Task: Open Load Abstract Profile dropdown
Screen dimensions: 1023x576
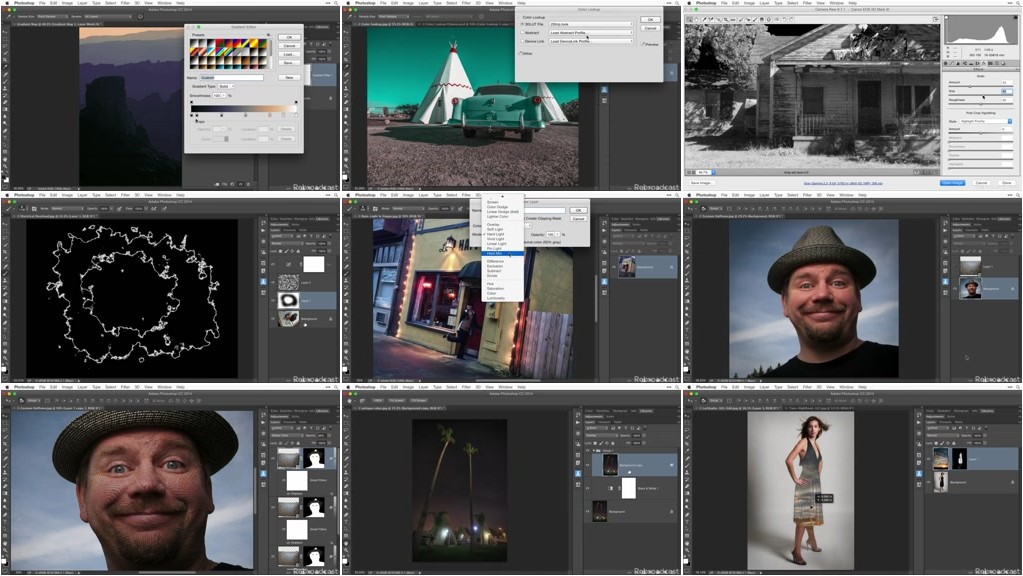Action: tap(591, 33)
